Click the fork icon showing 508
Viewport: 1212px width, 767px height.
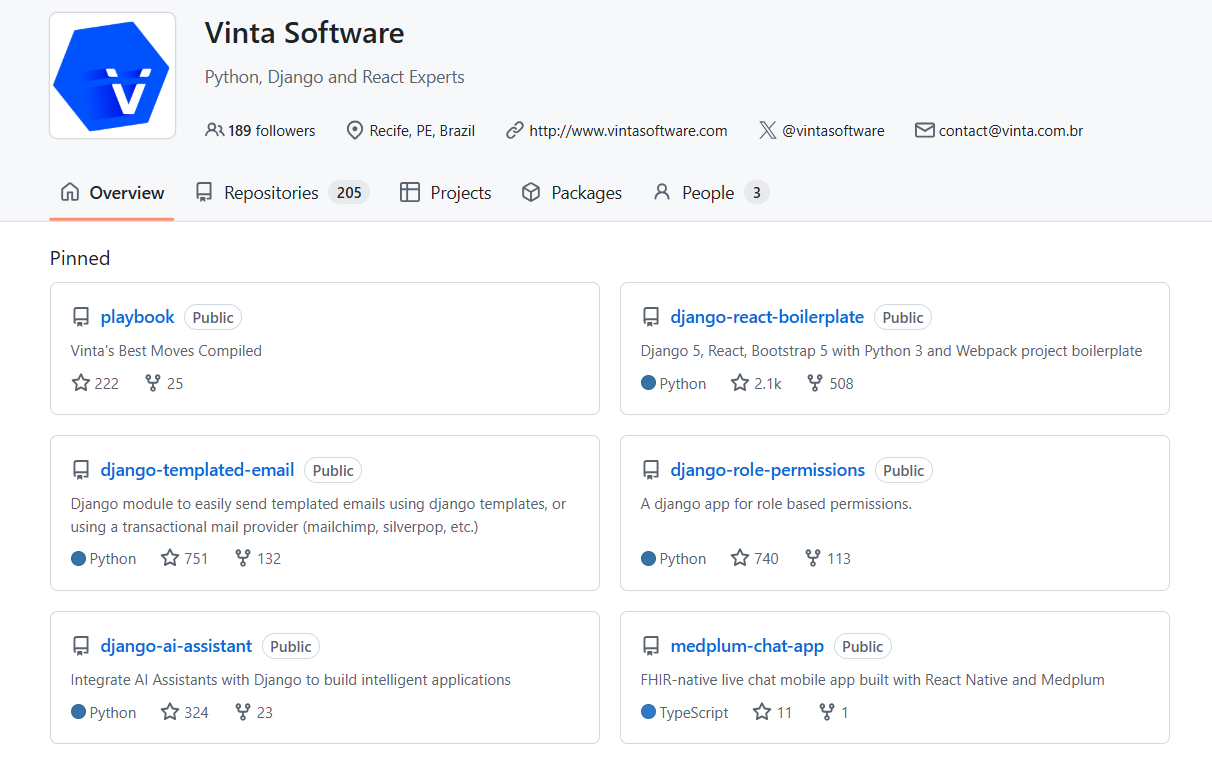pyautogui.click(x=814, y=383)
